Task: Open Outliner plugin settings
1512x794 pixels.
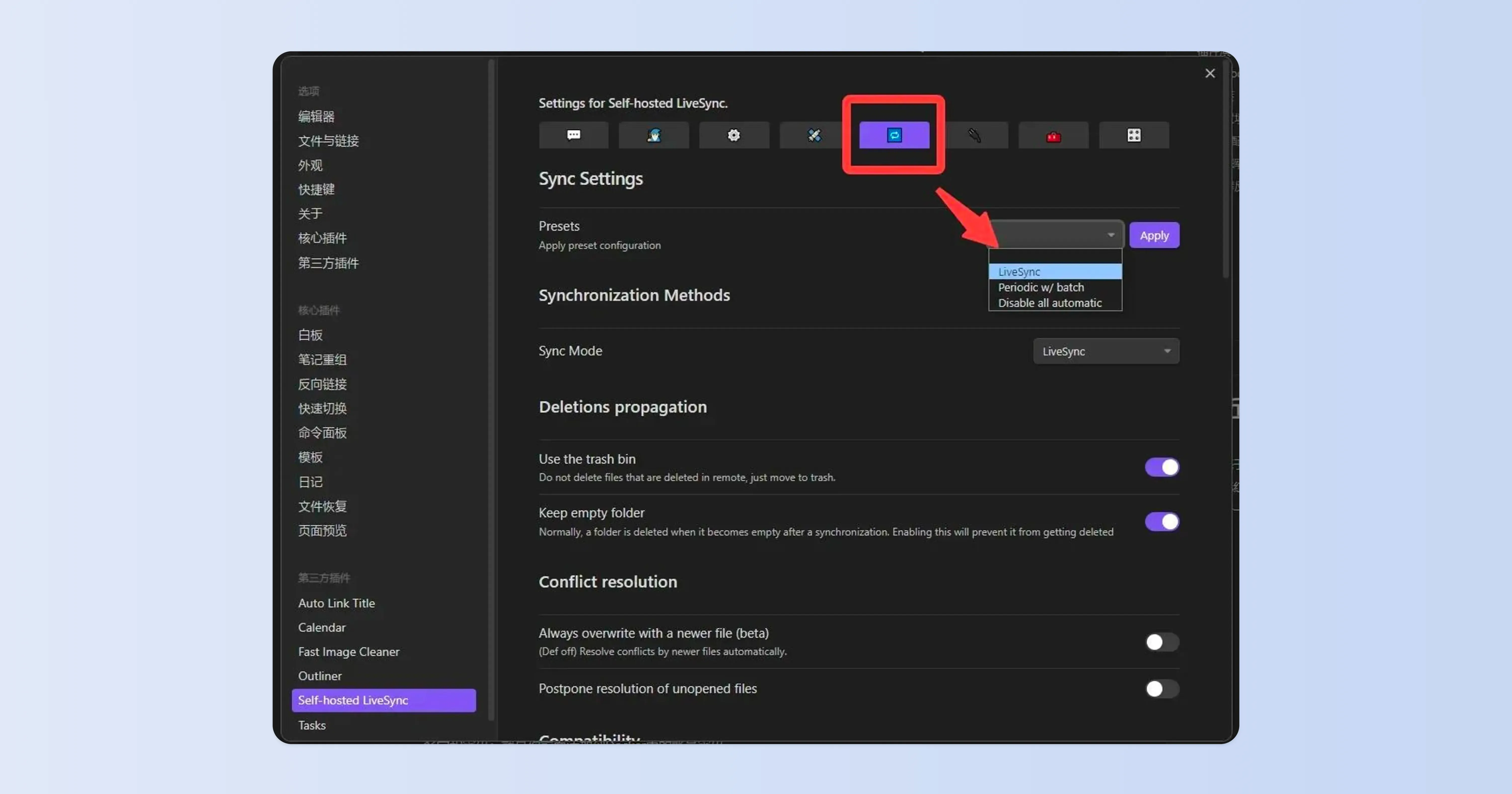Action: click(320, 676)
